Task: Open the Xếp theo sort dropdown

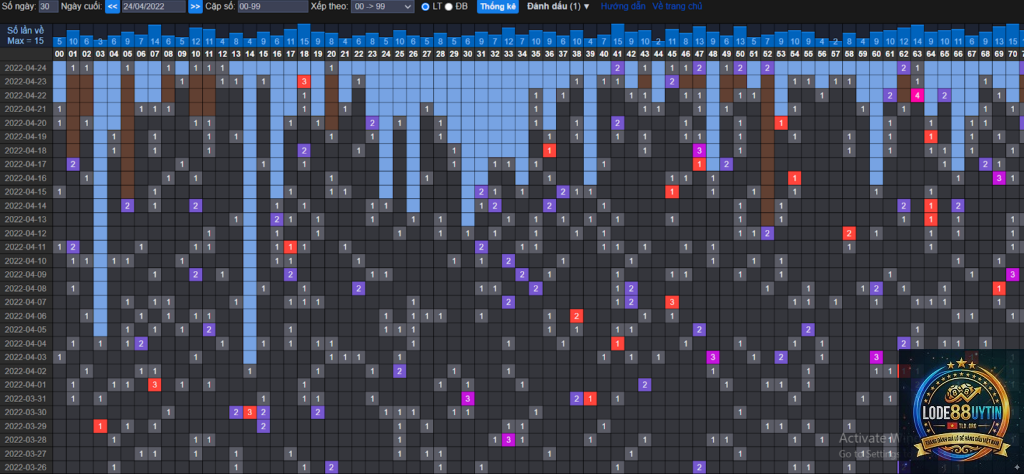Action: [x=382, y=7]
